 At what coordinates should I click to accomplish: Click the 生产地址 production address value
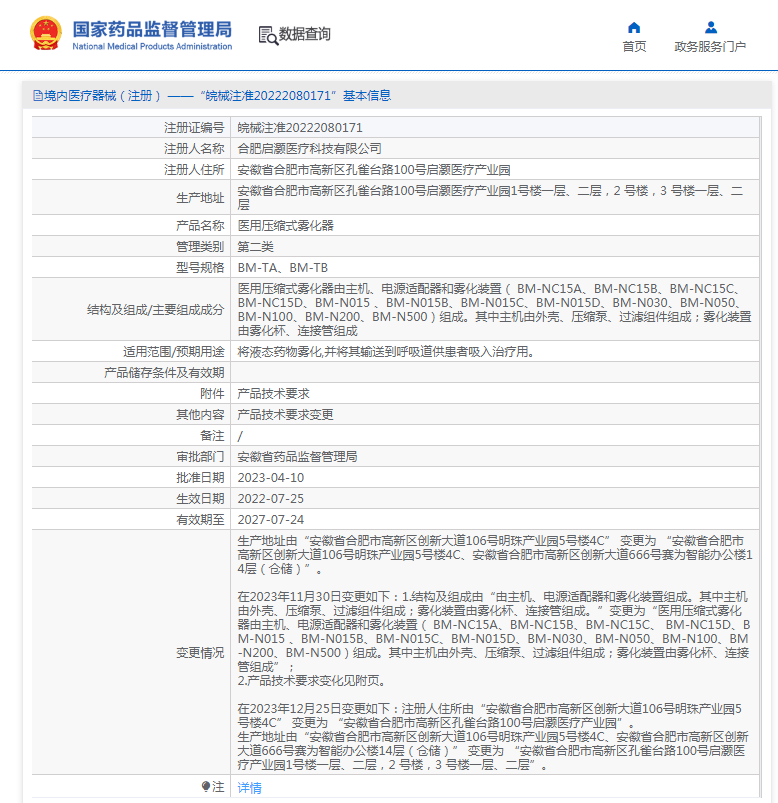(491, 198)
